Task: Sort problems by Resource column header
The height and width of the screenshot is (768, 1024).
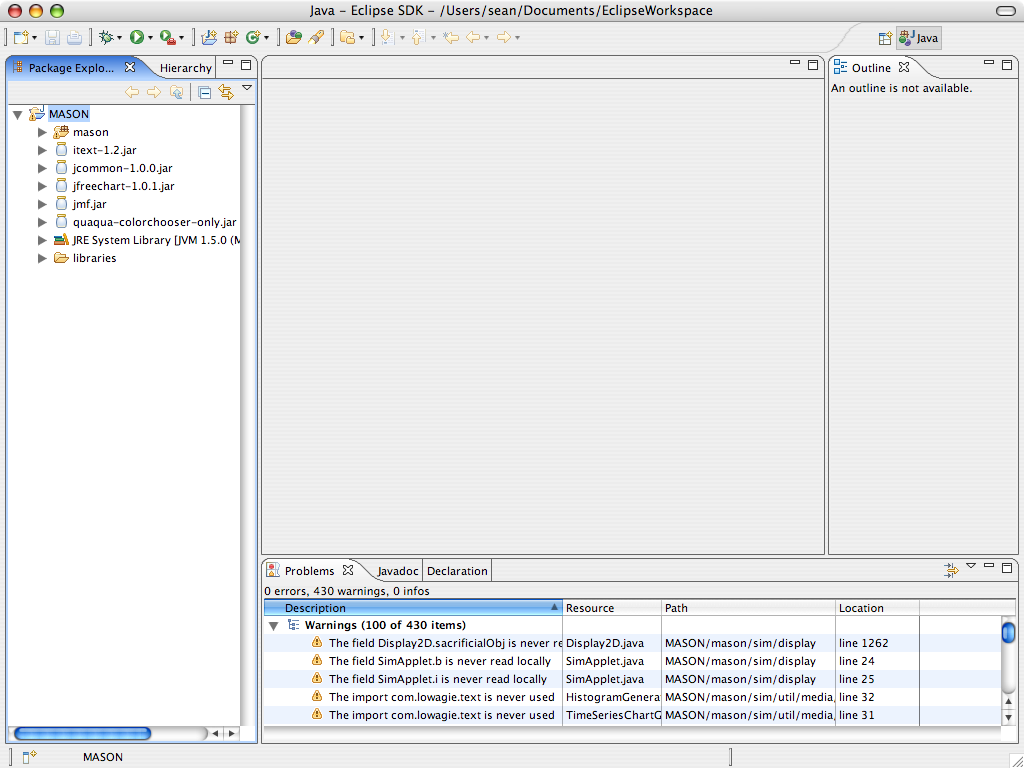Action: click(611, 608)
